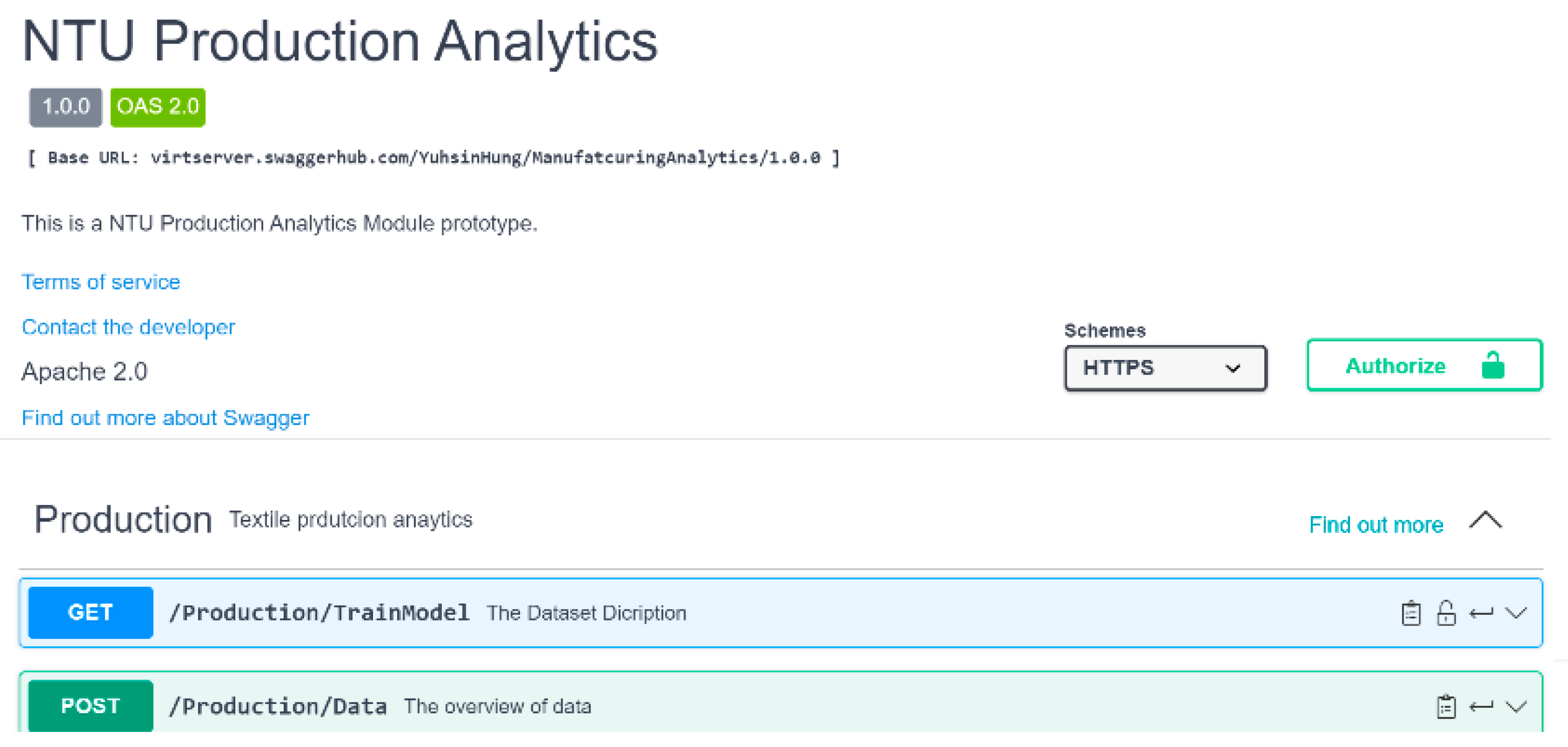Viewport: 1568px width, 747px height.
Task: Click the return arrow icon on GET row
Action: pyautogui.click(x=1480, y=613)
